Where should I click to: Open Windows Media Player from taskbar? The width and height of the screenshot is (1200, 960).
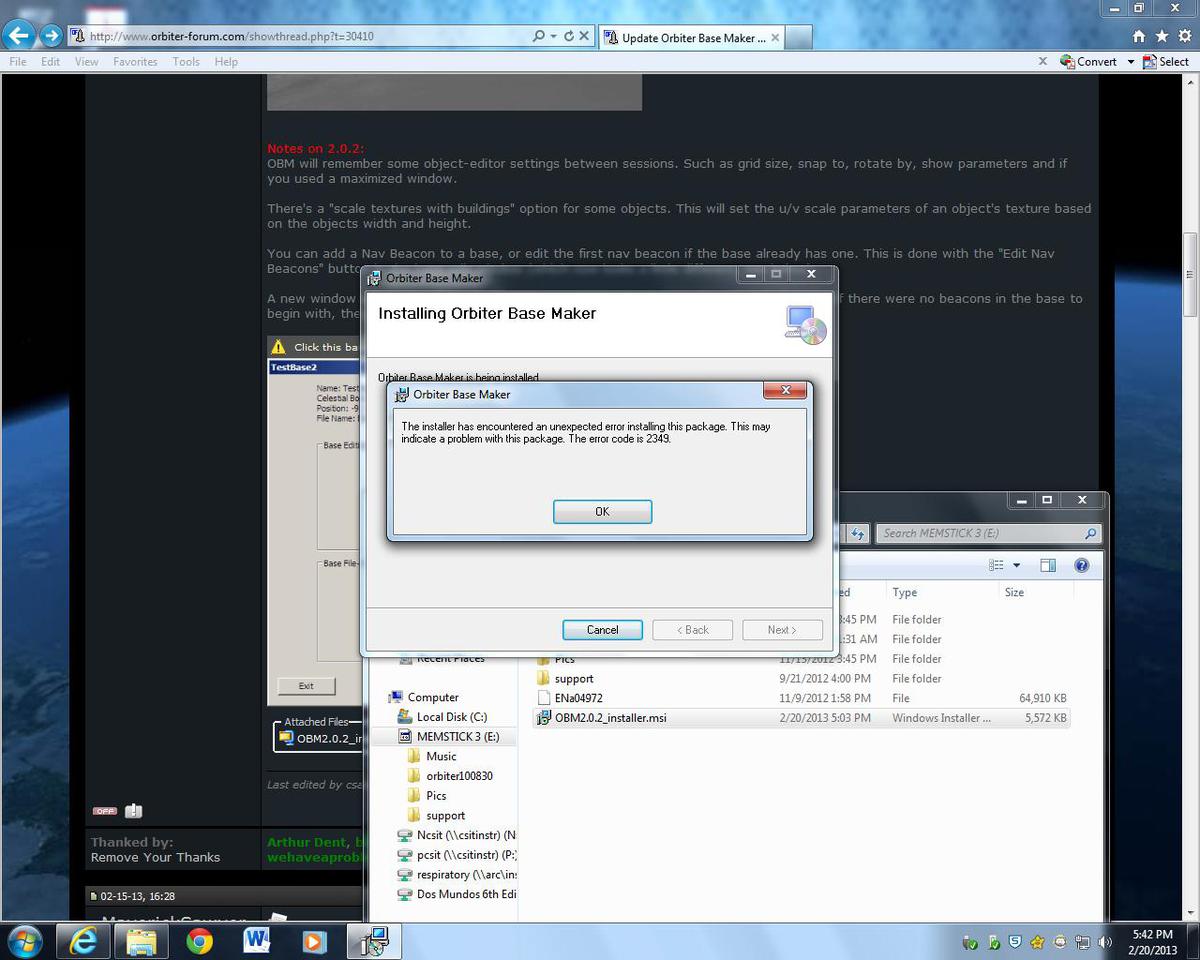[x=314, y=942]
